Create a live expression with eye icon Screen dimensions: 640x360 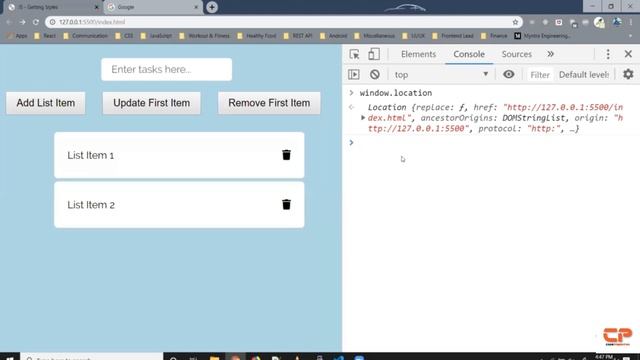[x=509, y=74]
